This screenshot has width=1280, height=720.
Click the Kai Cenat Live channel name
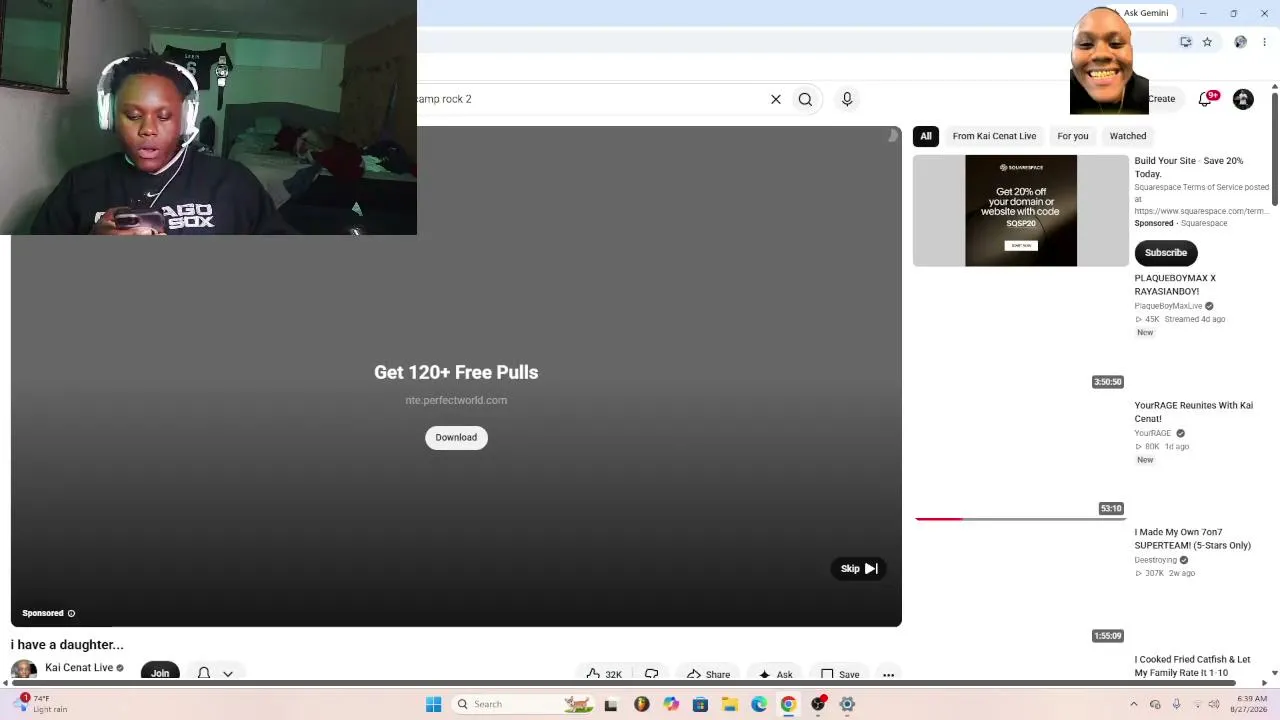click(79, 668)
